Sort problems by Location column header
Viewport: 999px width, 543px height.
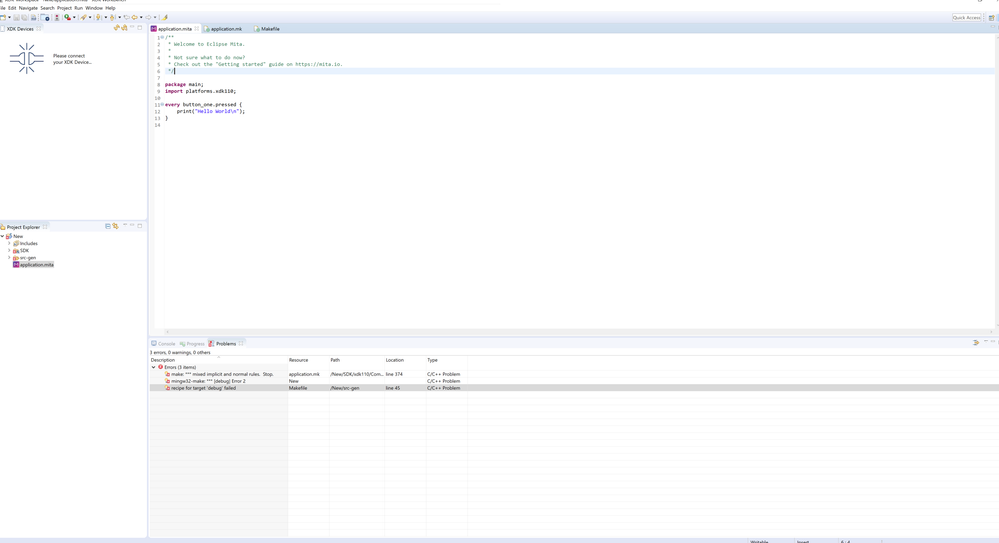click(x=405, y=360)
